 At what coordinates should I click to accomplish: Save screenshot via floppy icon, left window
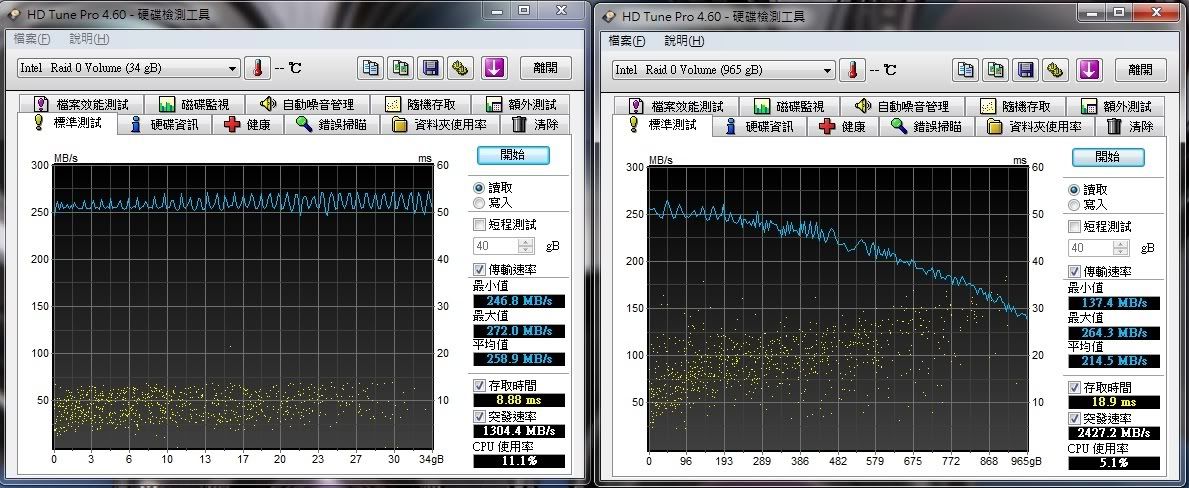click(430, 68)
